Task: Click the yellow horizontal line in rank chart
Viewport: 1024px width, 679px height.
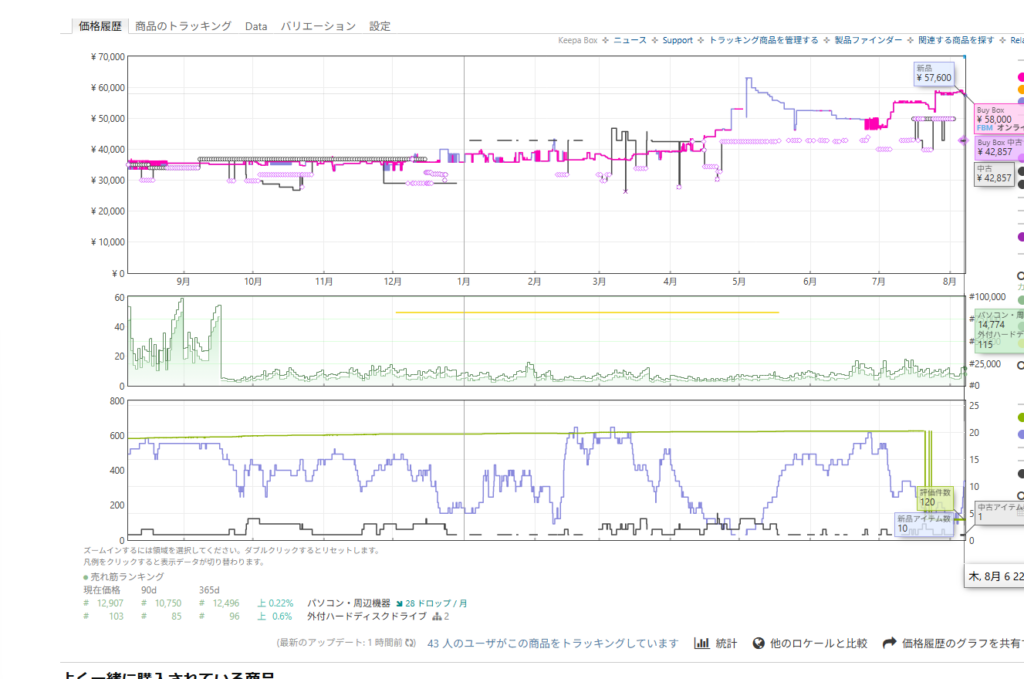Action: tap(586, 313)
